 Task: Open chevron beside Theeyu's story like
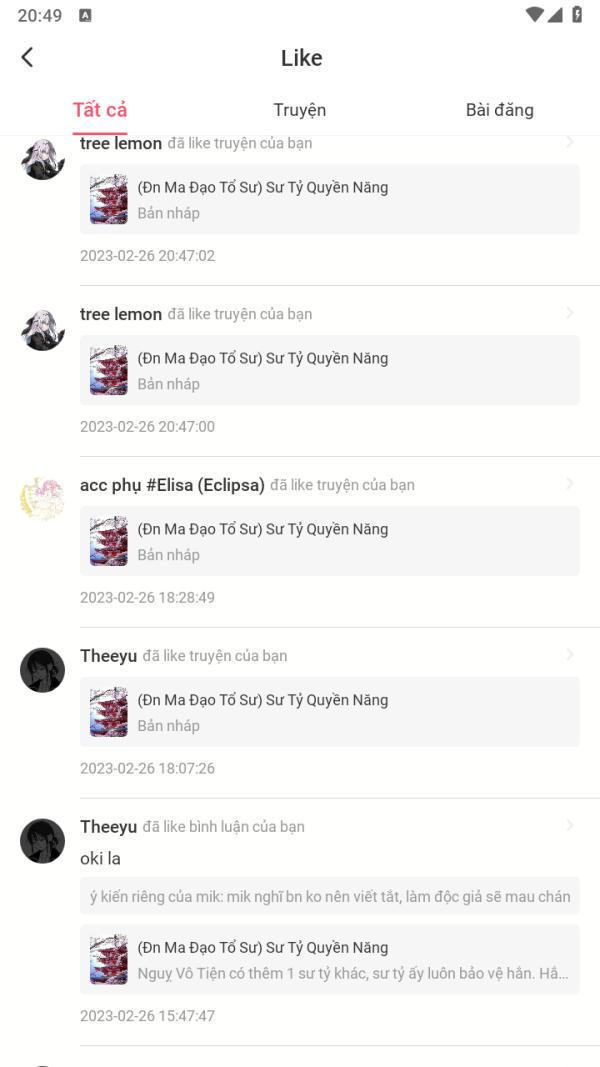click(569, 655)
